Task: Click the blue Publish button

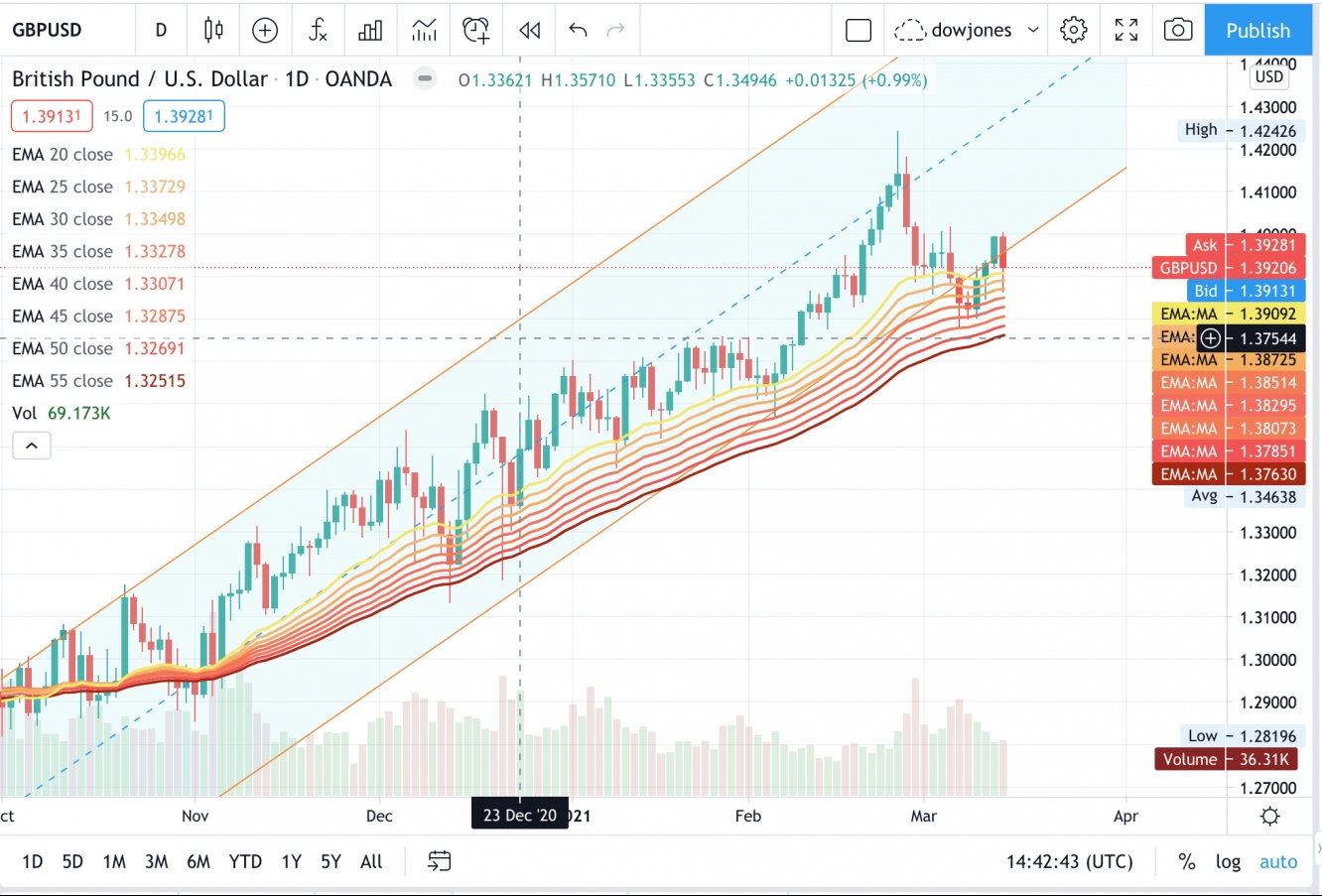Action: (1257, 30)
